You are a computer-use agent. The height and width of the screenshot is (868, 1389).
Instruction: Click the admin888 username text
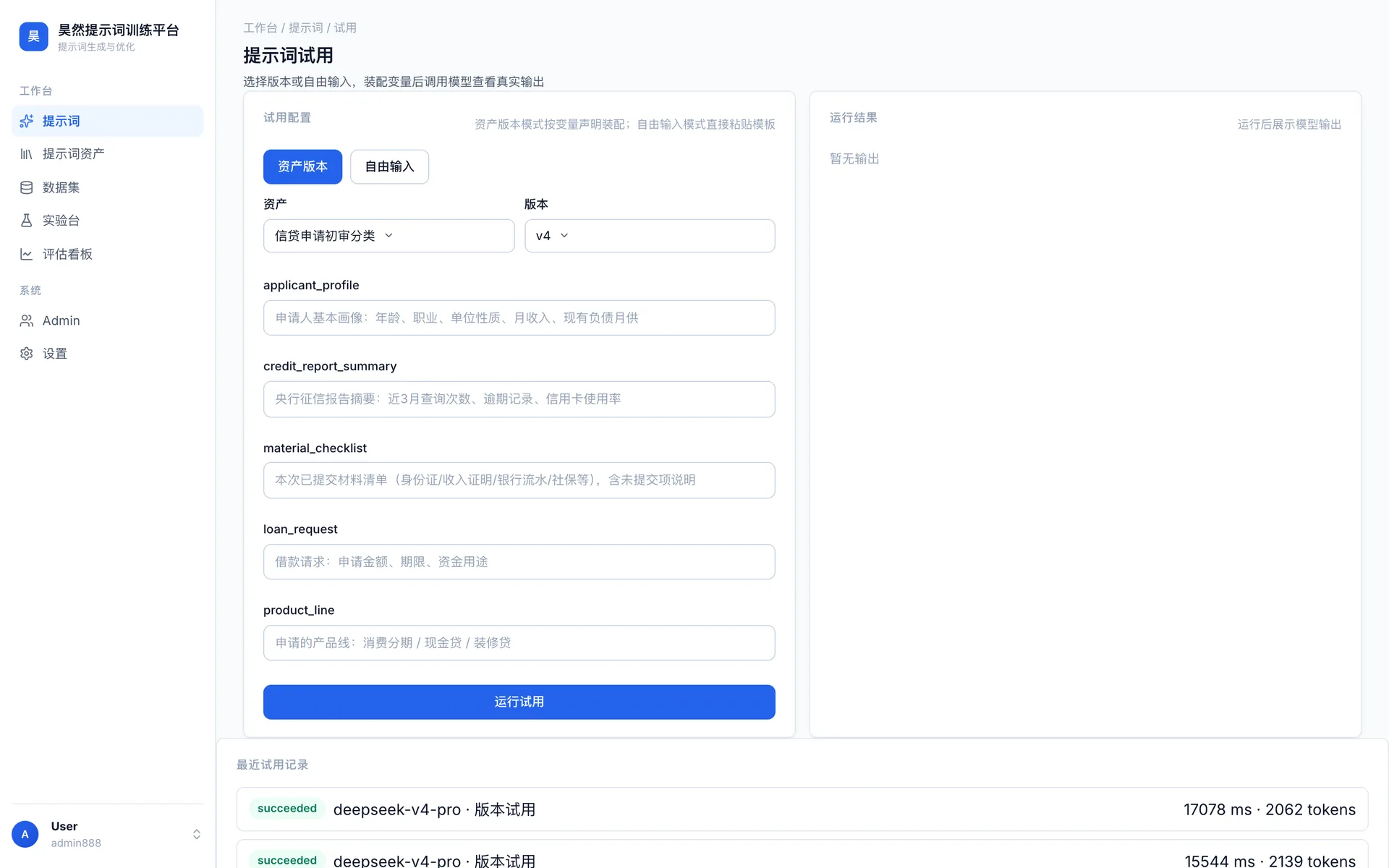[x=76, y=843]
